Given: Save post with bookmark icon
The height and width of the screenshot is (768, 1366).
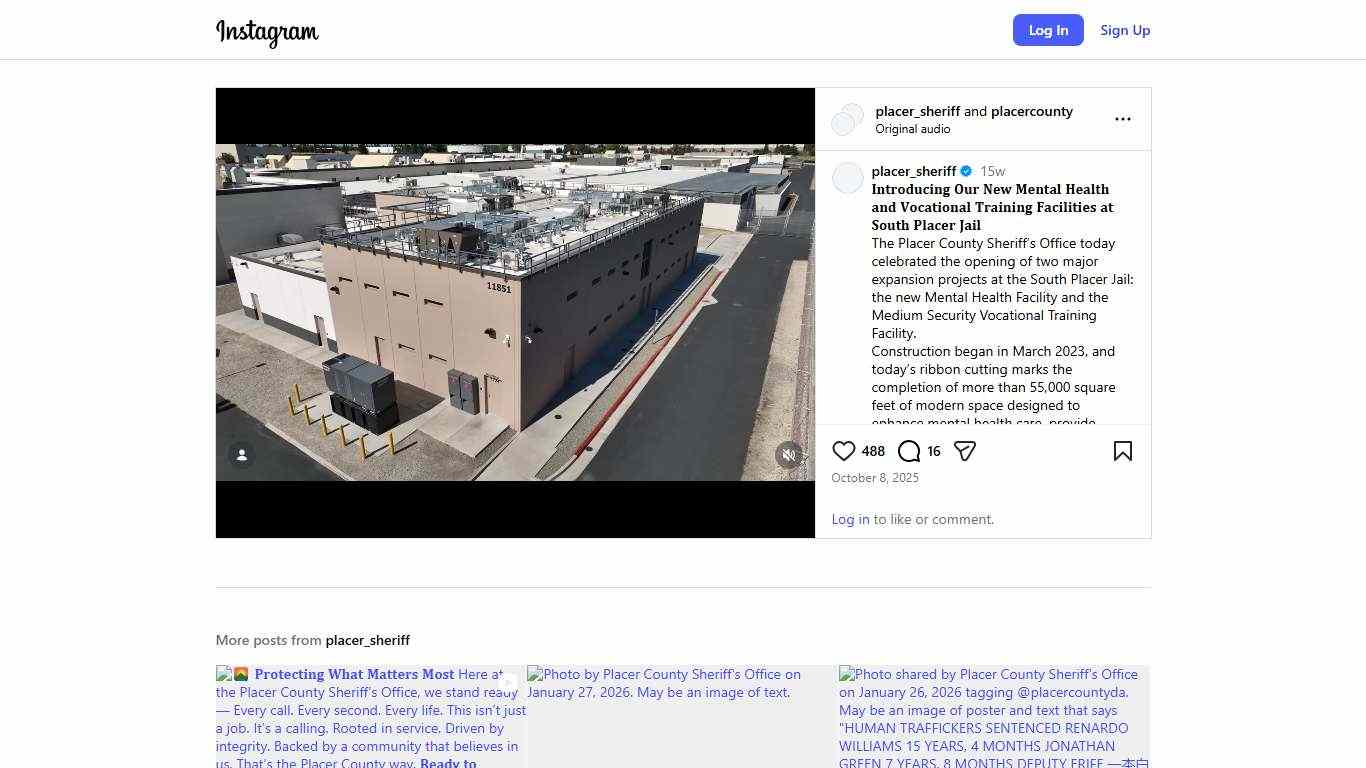Looking at the screenshot, I should (1122, 451).
